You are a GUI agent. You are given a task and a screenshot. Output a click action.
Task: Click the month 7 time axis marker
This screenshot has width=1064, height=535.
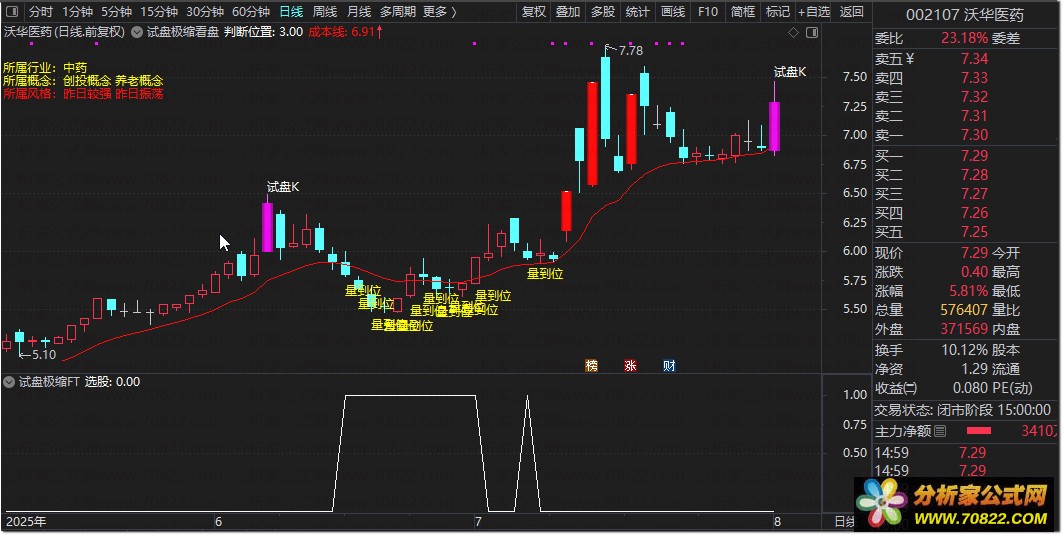(x=478, y=522)
